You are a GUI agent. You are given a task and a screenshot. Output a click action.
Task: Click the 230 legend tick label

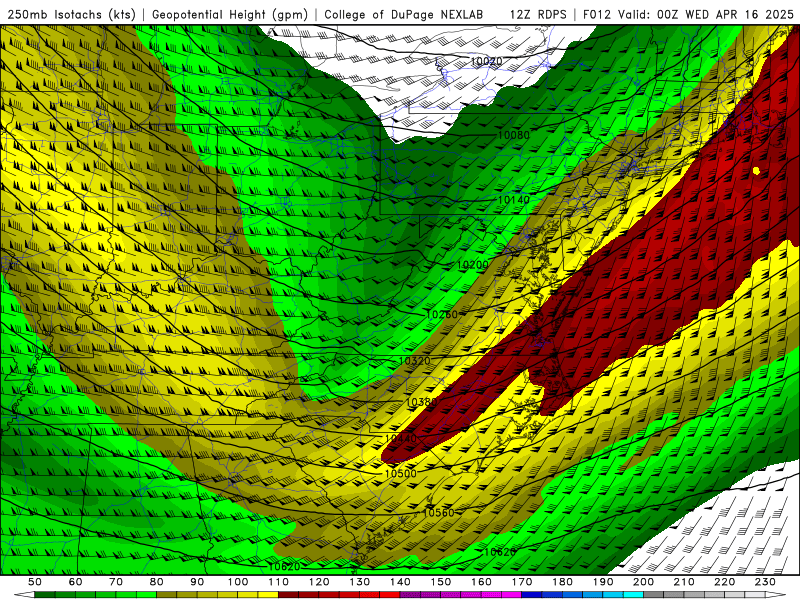[765, 582]
